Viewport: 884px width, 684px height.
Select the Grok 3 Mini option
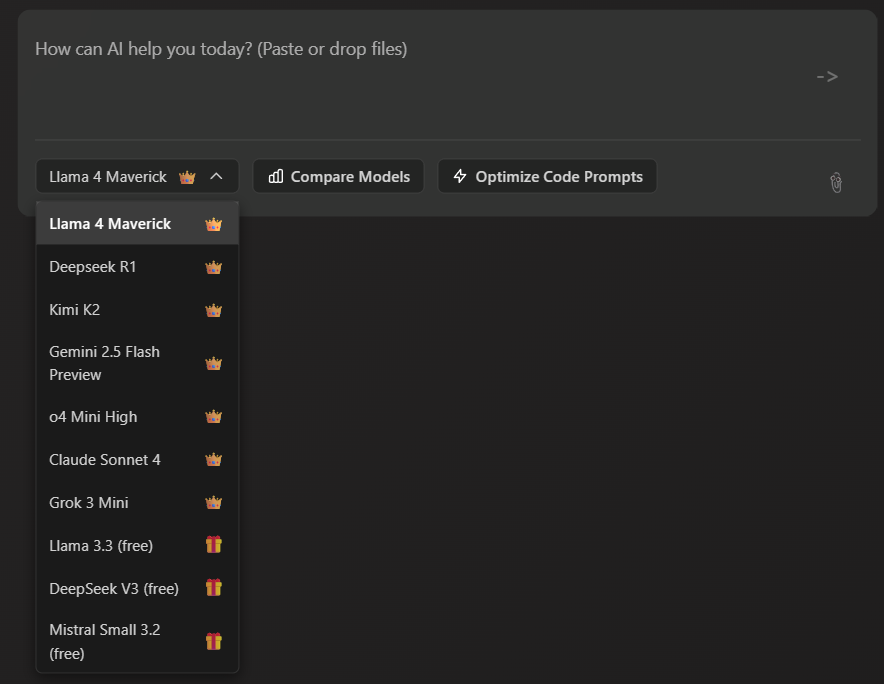pos(137,502)
